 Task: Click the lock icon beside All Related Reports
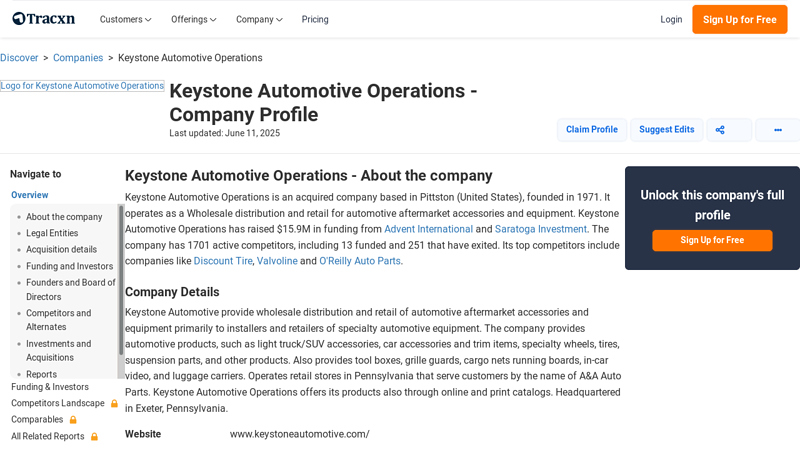click(x=94, y=436)
